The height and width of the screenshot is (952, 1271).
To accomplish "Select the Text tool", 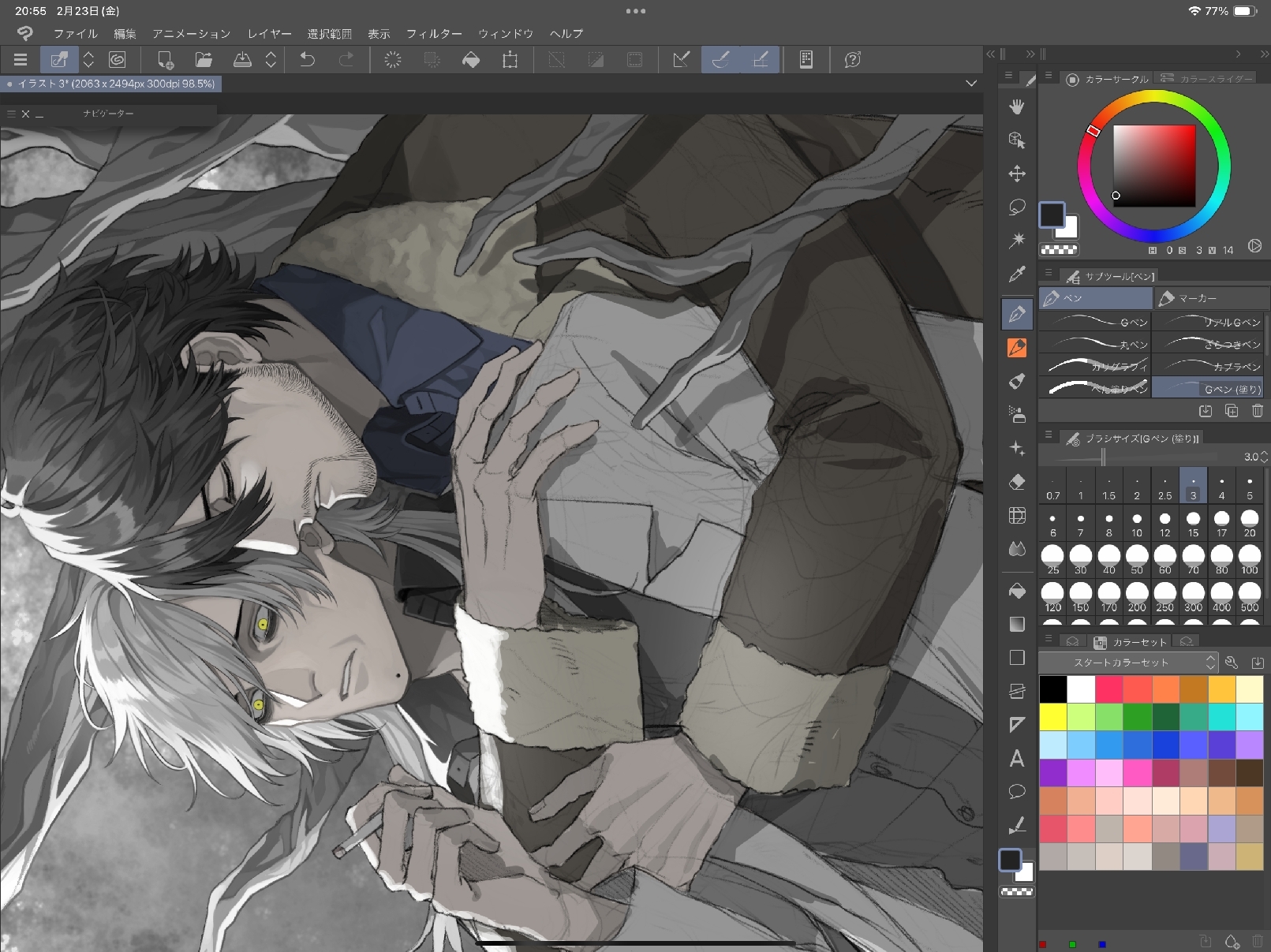I will tap(1017, 759).
